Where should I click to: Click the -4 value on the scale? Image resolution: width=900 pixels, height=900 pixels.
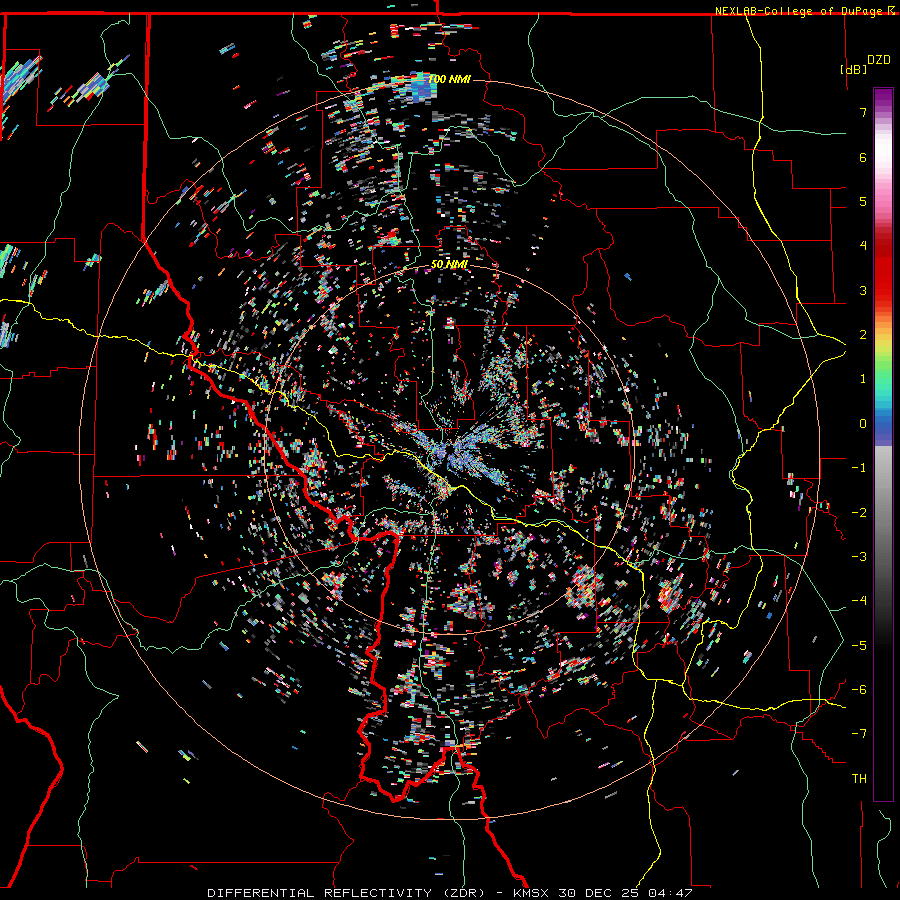point(859,601)
